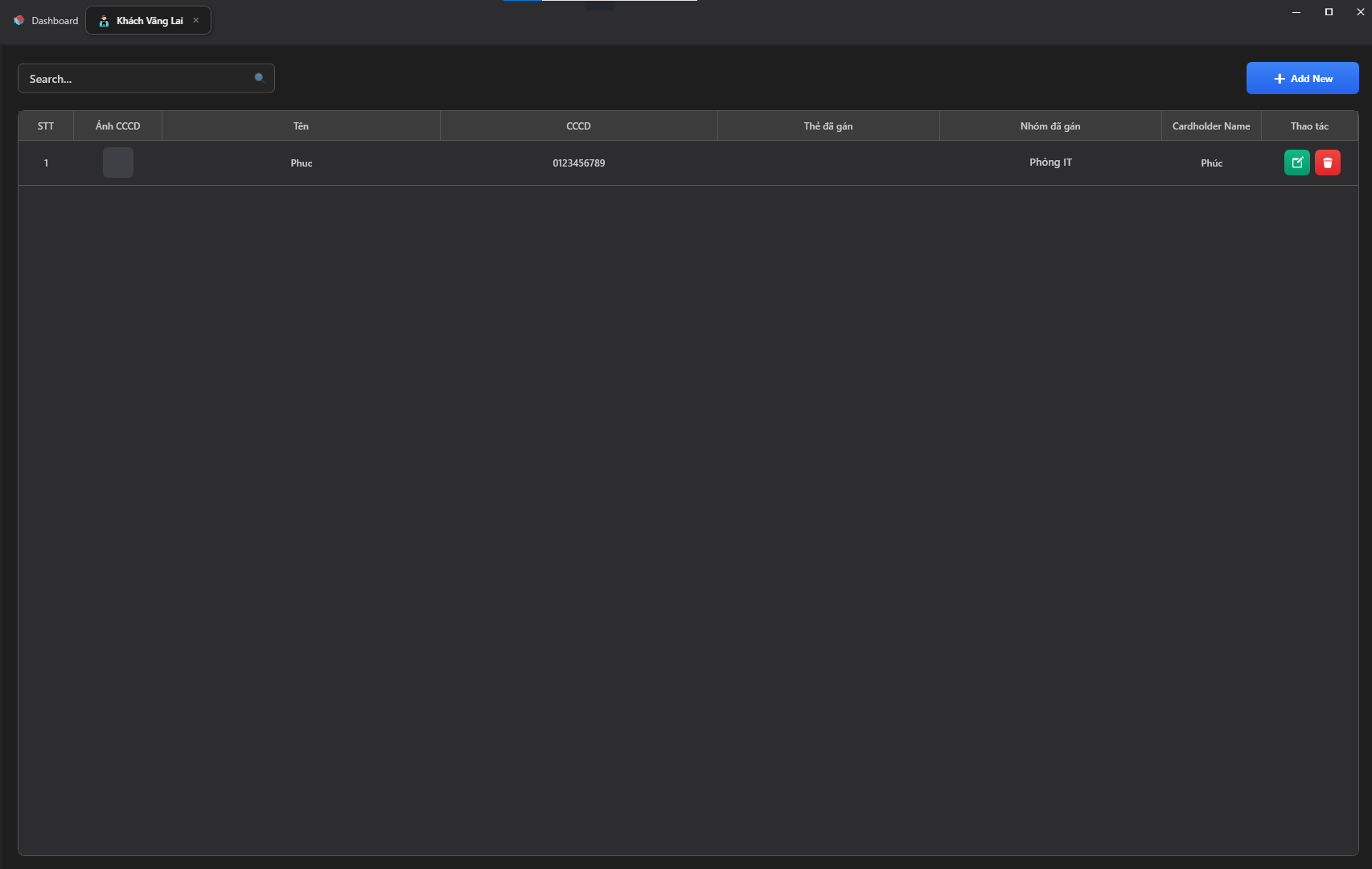This screenshot has height=869, width=1372.
Task: Sort by the CCCD column header
Action: click(578, 126)
